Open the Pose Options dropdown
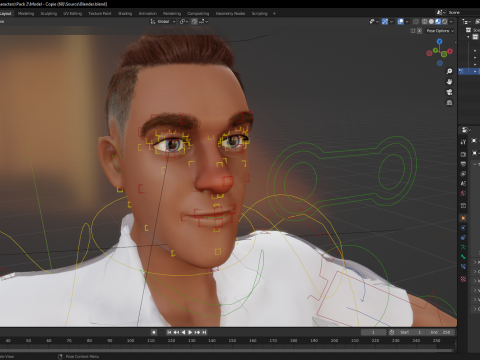Image resolution: width=480 pixels, height=360 pixels. (440, 31)
